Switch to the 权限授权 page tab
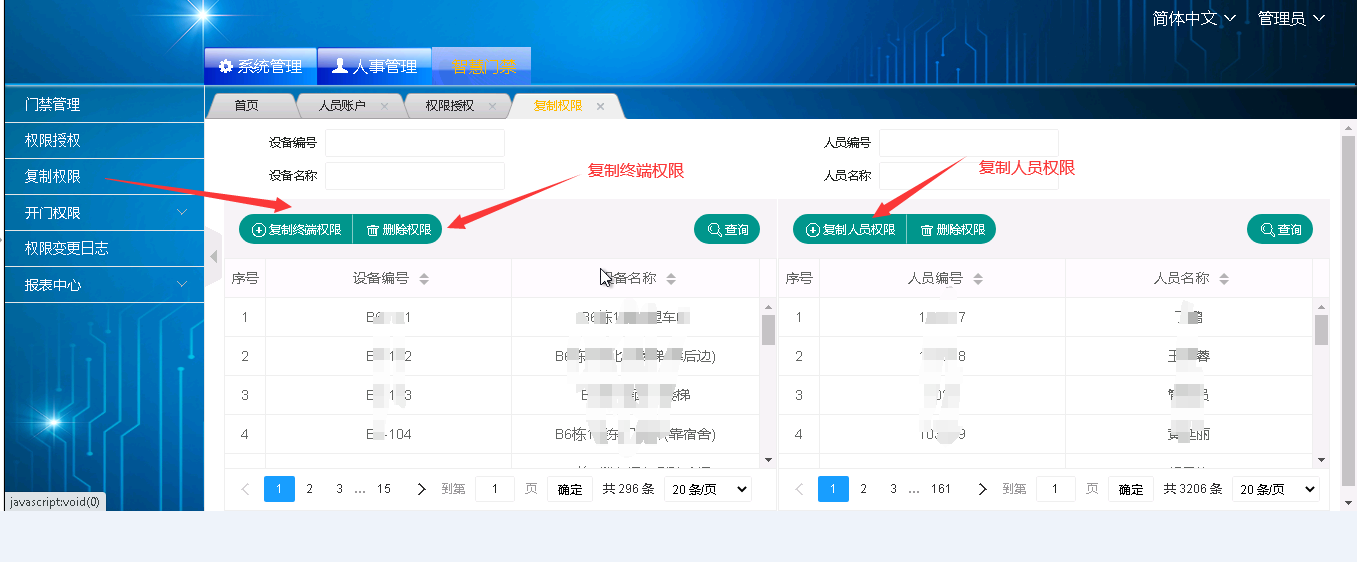 (449, 105)
